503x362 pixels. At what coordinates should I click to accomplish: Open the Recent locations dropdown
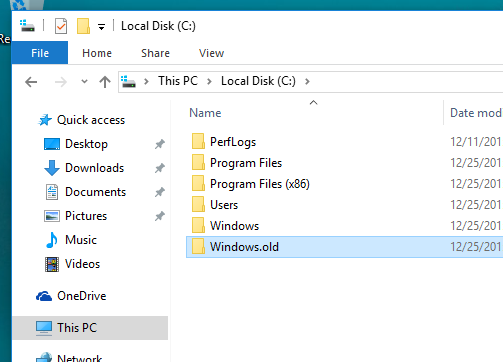coord(84,81)
